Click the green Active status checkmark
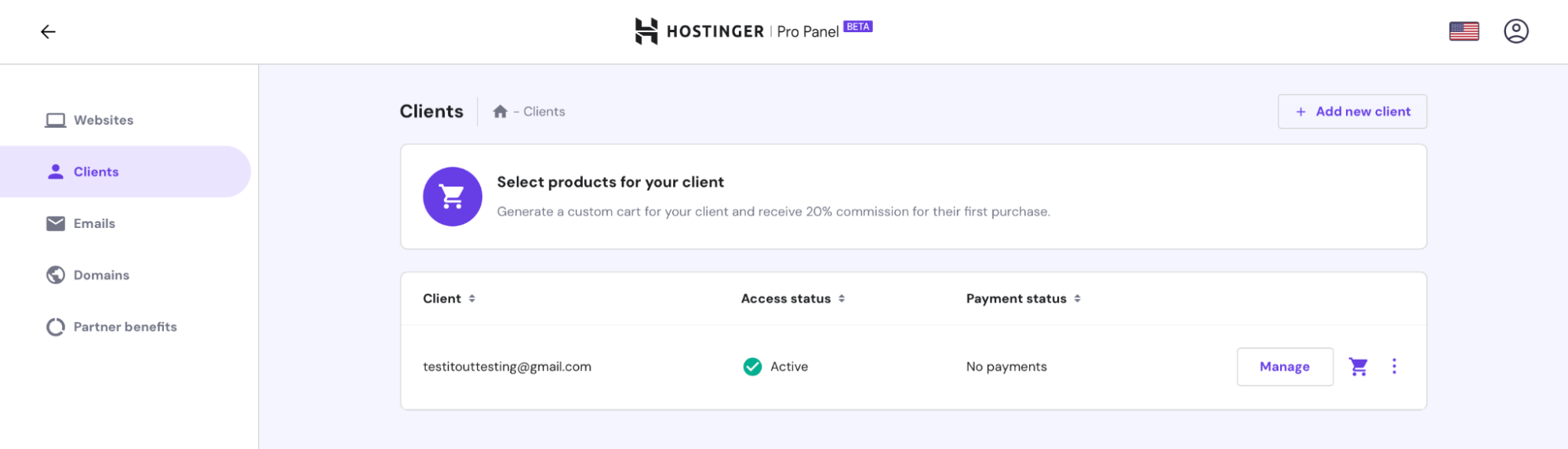1568x449 pixels. 751,367
